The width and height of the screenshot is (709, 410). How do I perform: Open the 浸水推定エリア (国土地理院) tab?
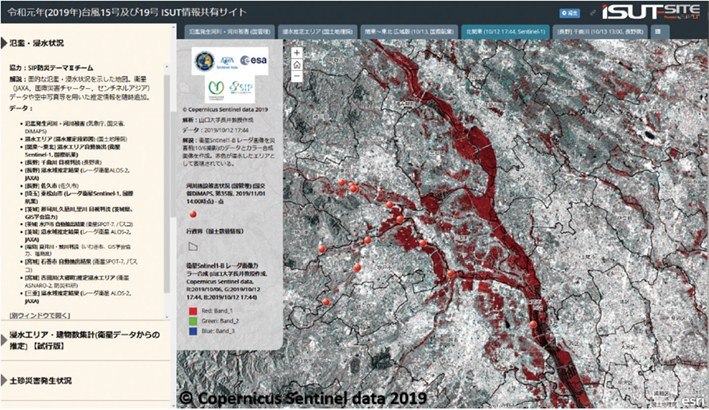point(317,32)
